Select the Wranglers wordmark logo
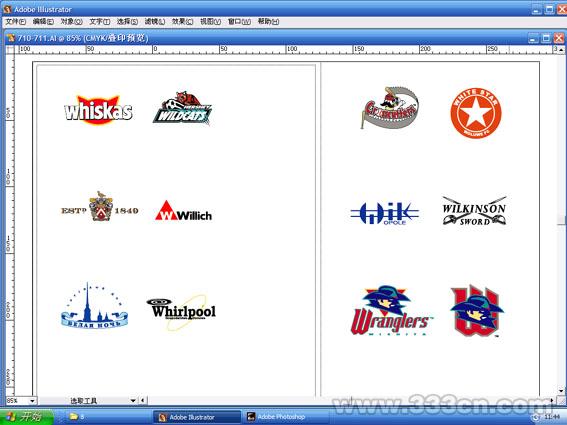The image size is (567, 425). [x=391, y=310]
